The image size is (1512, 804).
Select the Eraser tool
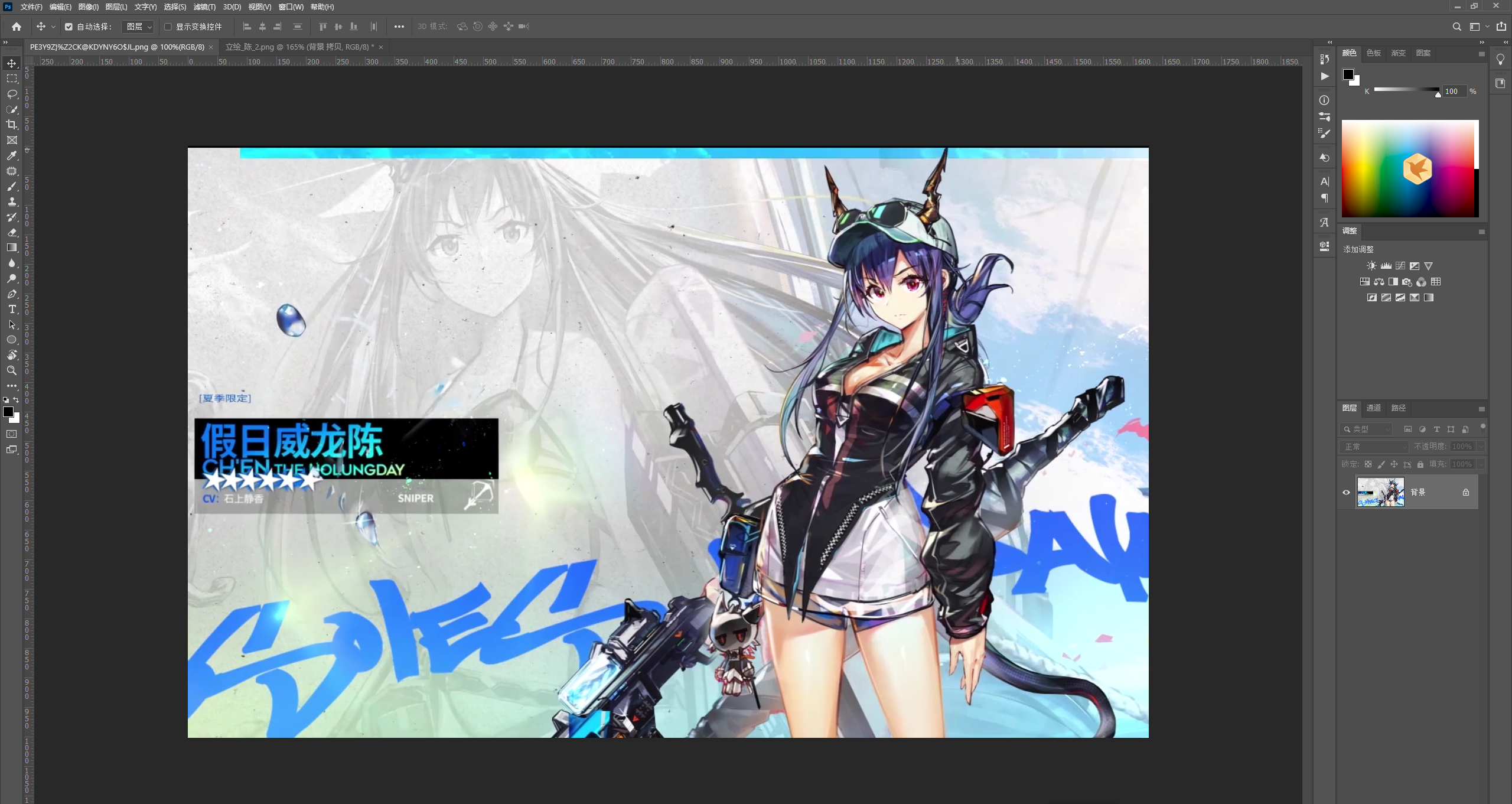pyautogui.click(x=12, y=232)
